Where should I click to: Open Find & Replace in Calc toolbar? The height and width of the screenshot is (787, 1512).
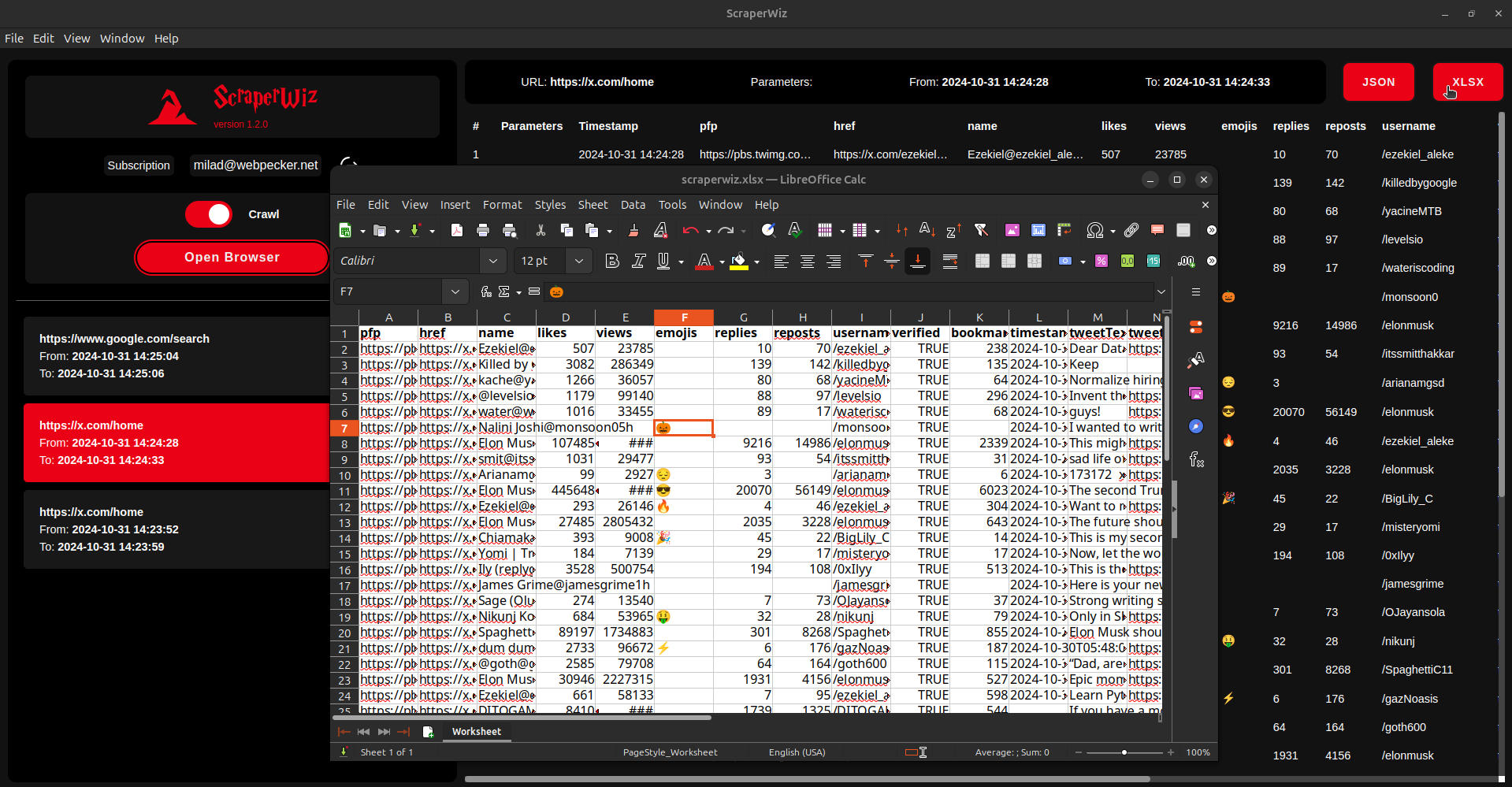pos(768,230)
